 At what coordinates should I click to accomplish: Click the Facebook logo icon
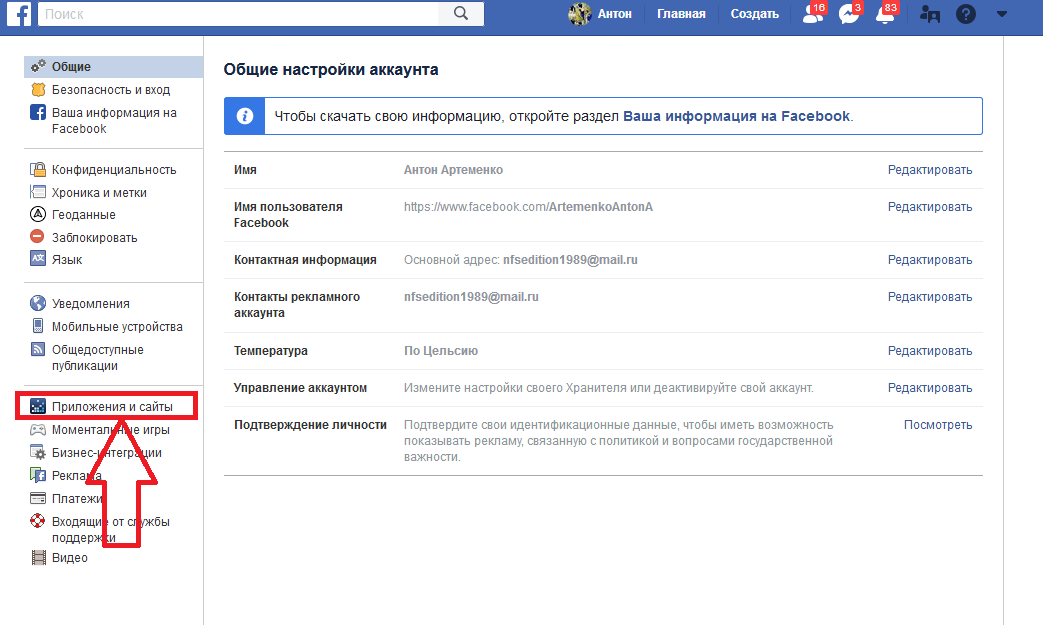(x=19, y=14)
